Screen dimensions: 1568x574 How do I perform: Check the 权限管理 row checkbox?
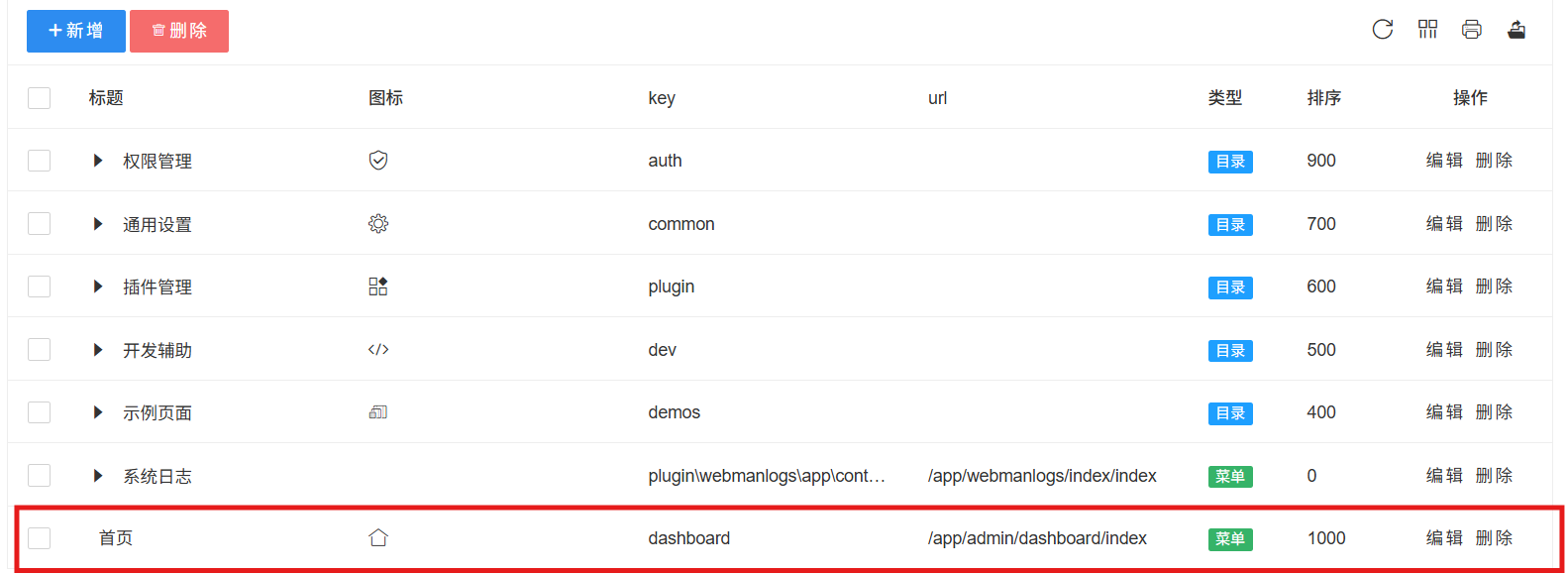(40, 161)
